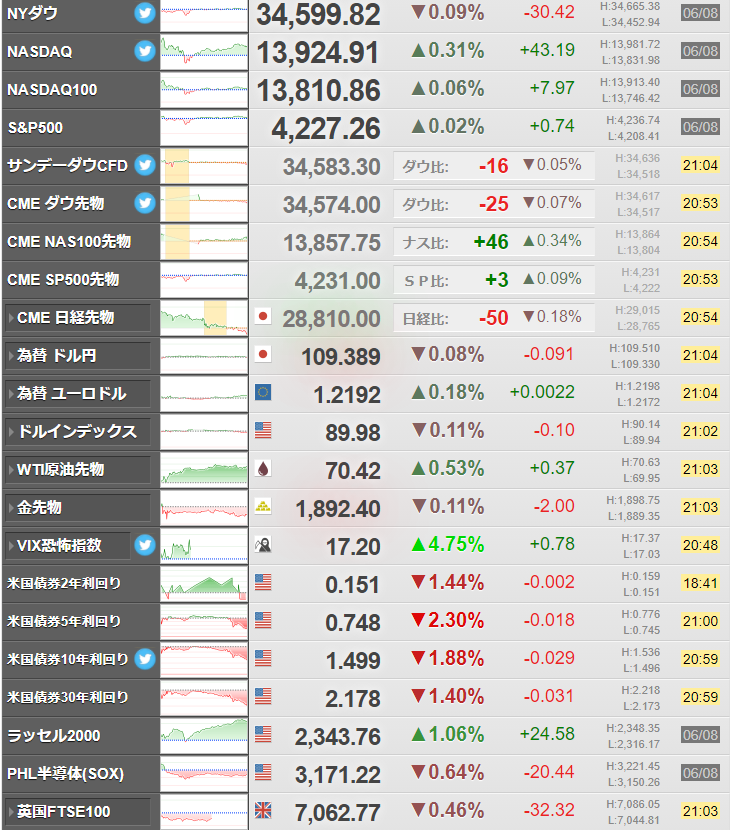Click the Japan flag in the CME 日経先物 row
Viewport: 731px width, 830px height.
pos(263,317)
